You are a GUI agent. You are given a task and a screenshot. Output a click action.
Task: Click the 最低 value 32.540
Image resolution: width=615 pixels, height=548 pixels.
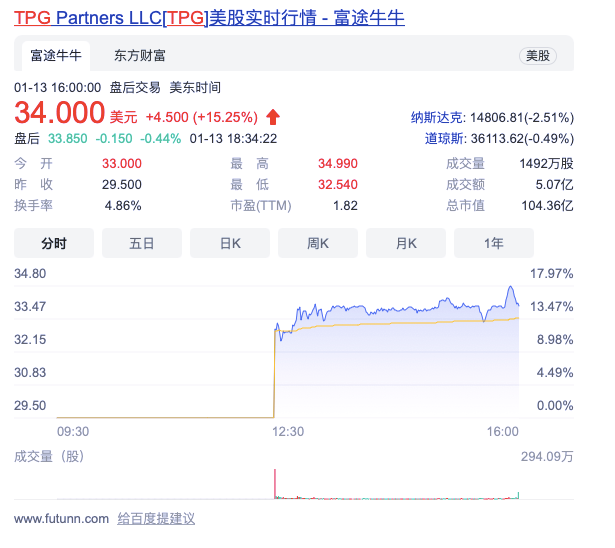[338, 184]
